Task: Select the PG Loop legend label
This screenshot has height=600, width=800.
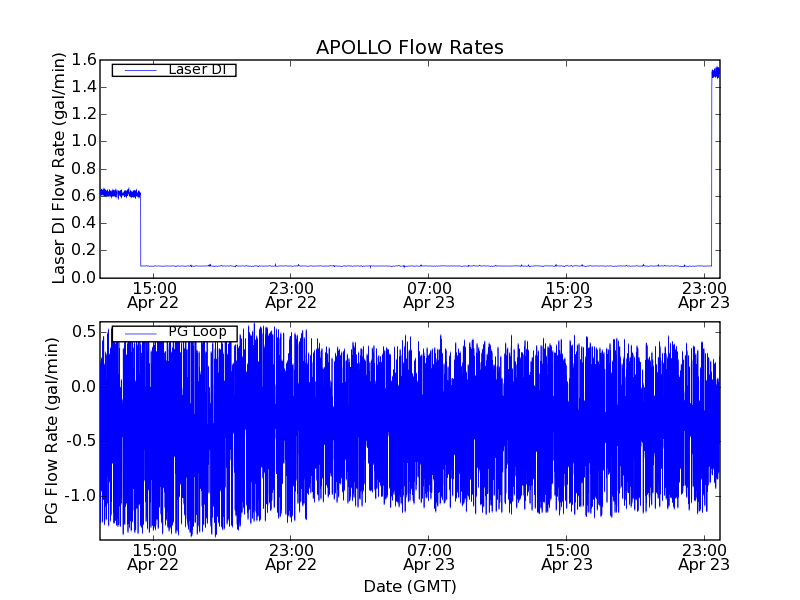Action: [196, 332]
